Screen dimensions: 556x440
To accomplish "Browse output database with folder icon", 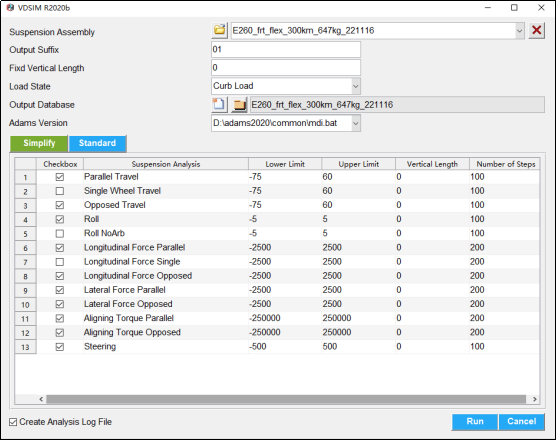I will 239,105.
